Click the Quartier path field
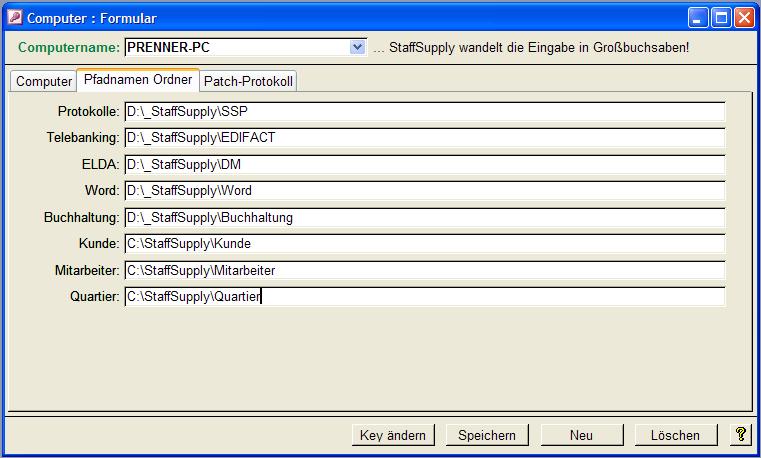 point(424,296)
